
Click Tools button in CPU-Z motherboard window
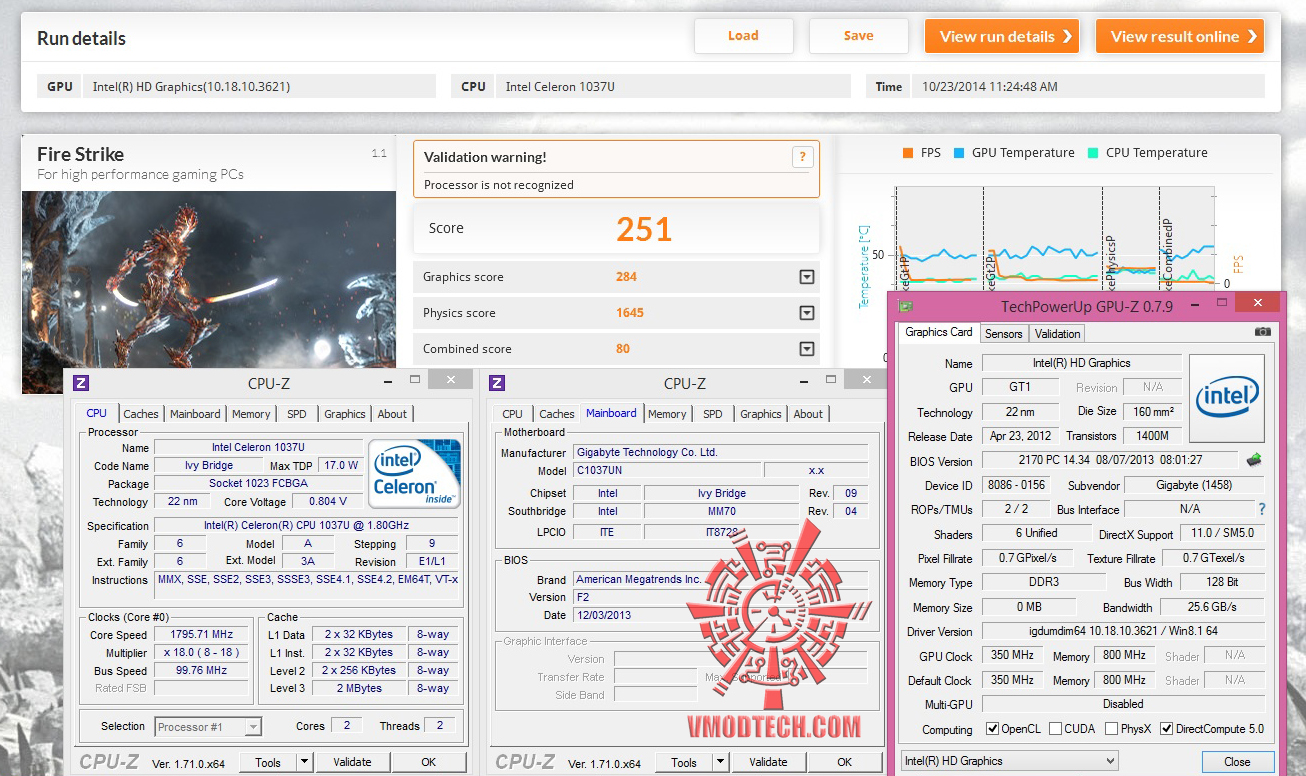[684, 762]
